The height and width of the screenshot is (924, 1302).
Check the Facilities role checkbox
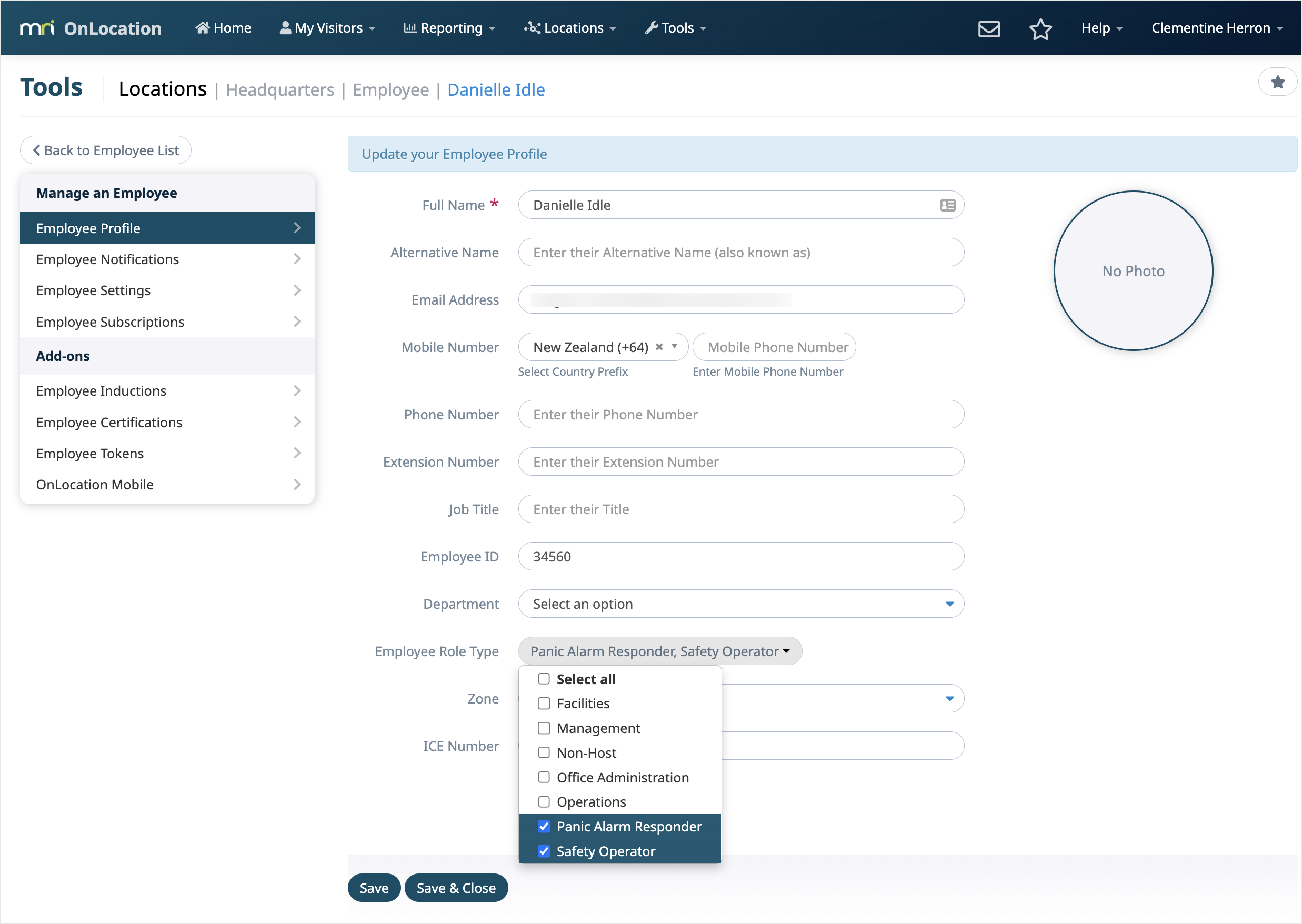pyautogui.click(x=544, y=703)
